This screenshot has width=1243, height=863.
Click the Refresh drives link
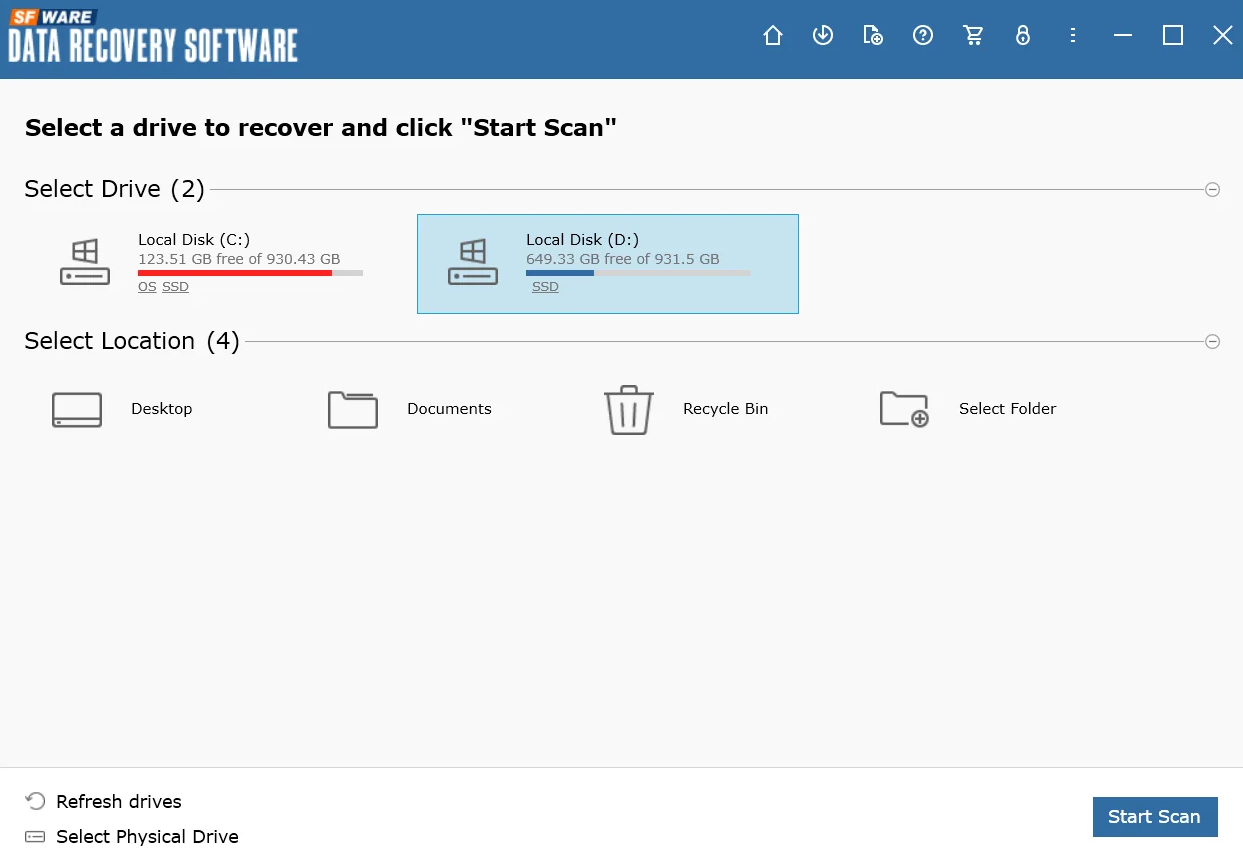coord(119,802)
